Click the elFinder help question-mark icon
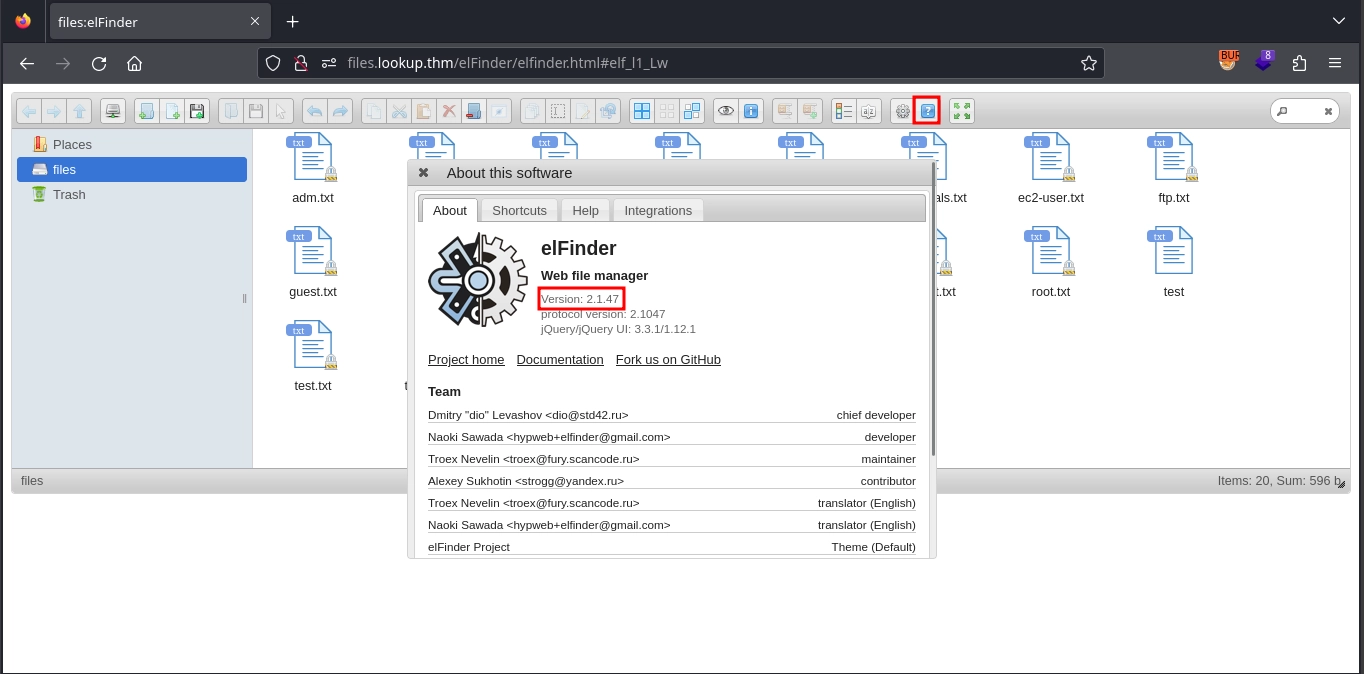Viewport: 1364px width, 674px height. click(x=928, y=111)
